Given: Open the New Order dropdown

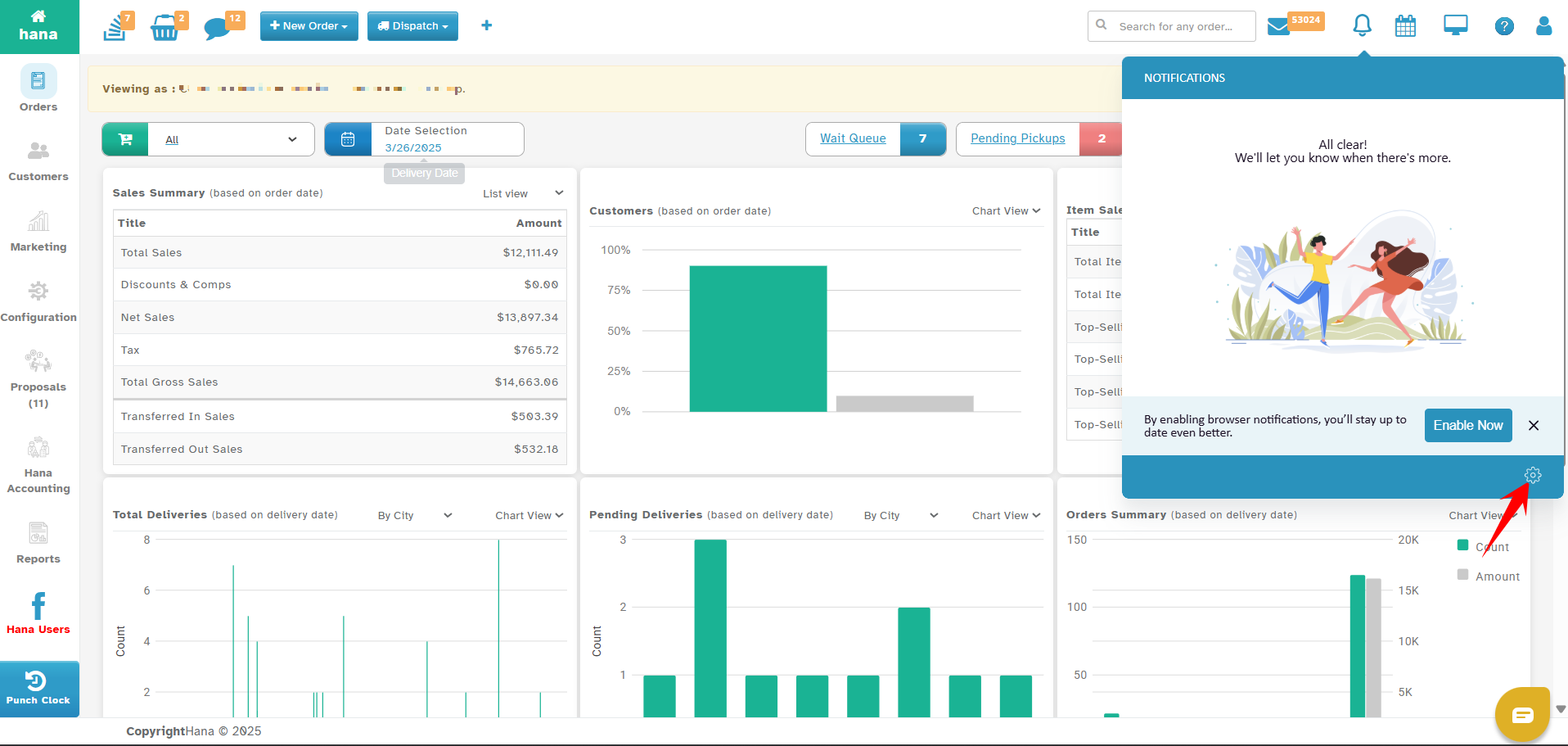Looking at the screenshot, I should coord(309,26).
